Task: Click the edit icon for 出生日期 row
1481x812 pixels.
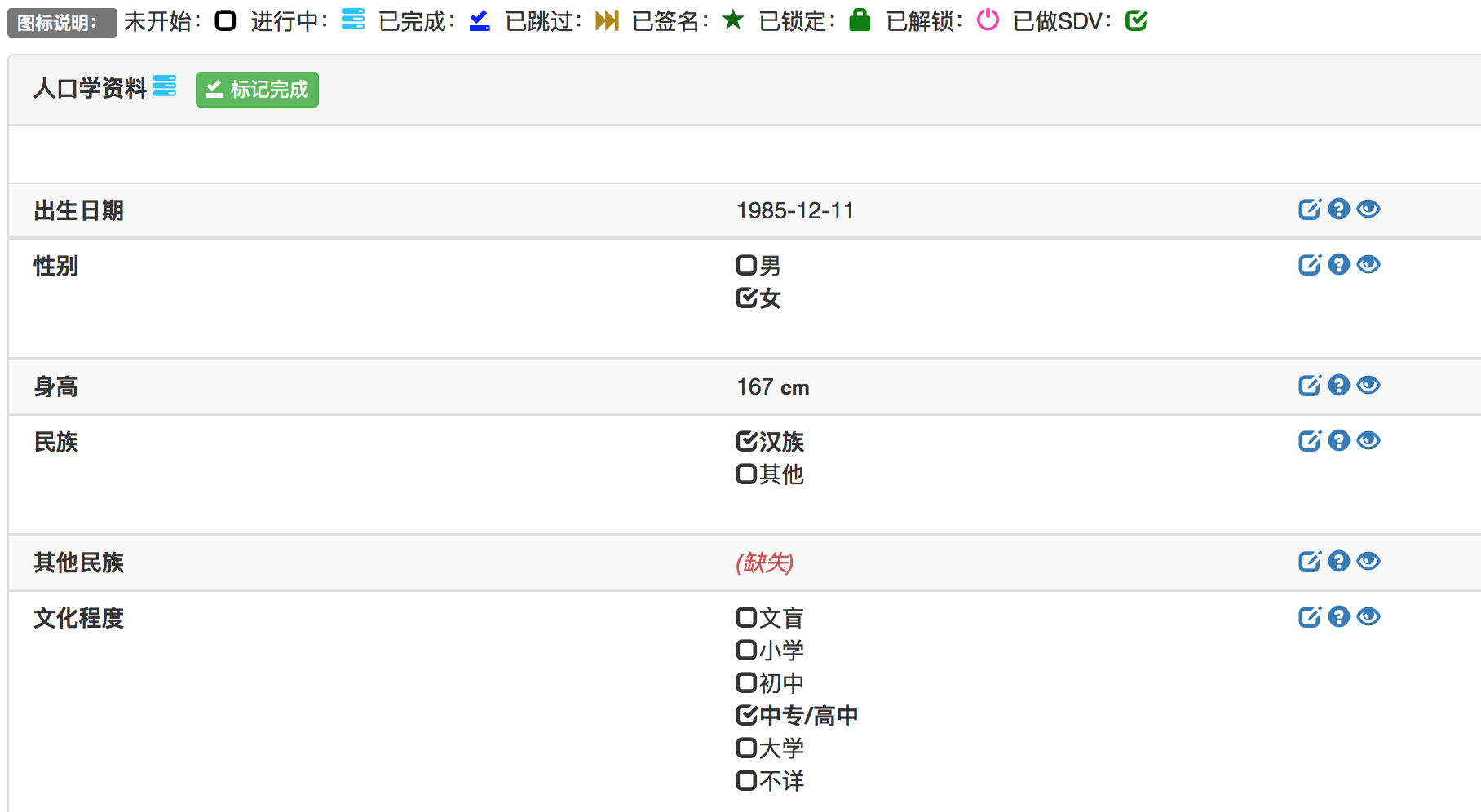Action: point(1309,210)
